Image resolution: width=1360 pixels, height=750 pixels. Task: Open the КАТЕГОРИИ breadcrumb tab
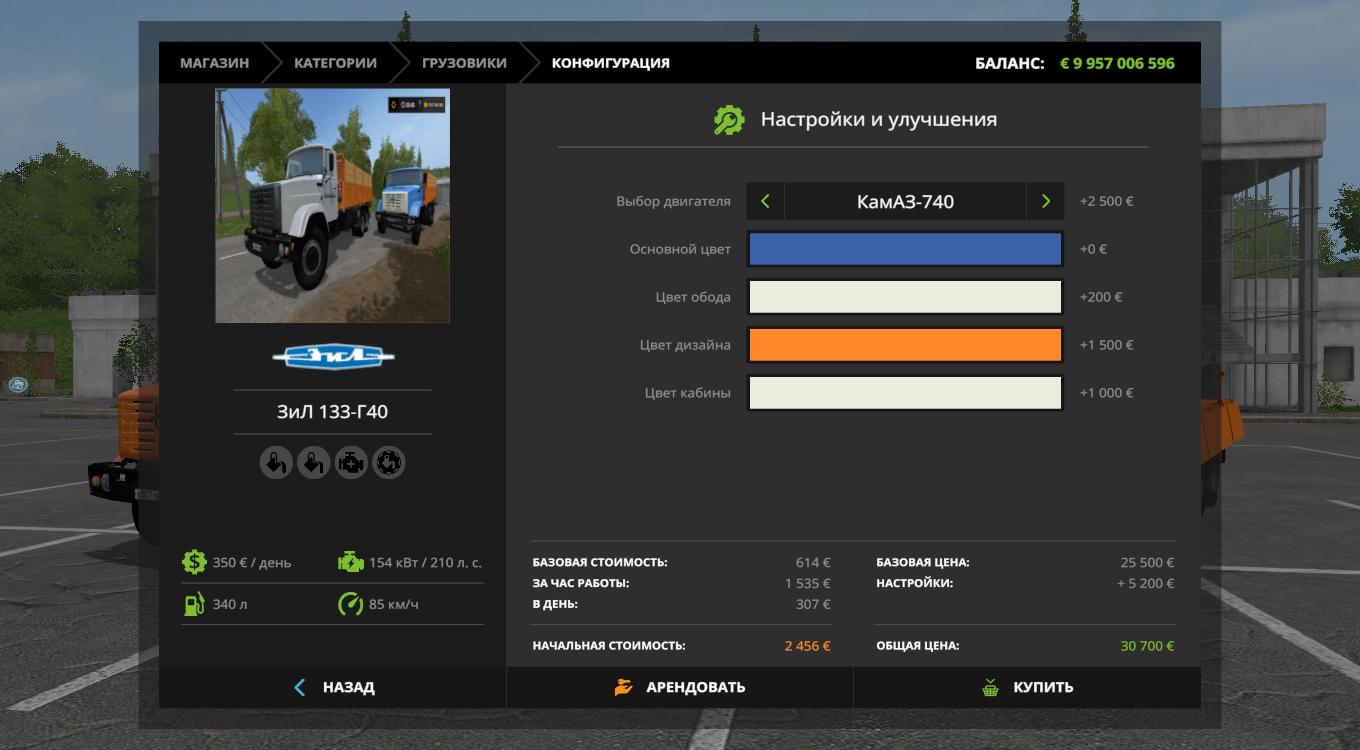pos(335,63)
